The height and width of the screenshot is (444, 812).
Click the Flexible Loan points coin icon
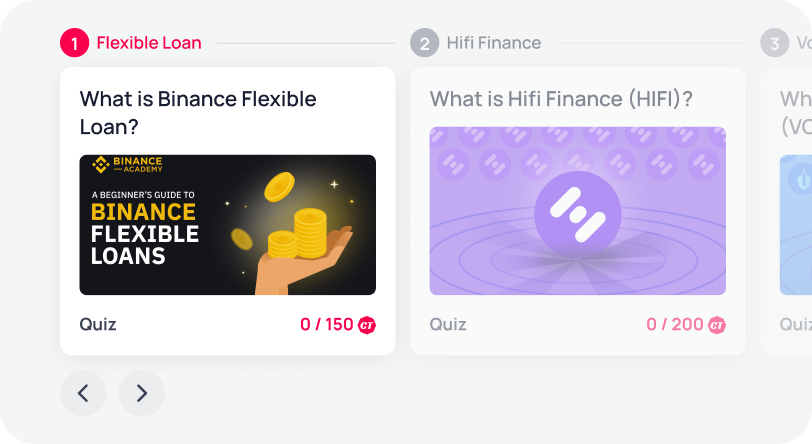click(367, 325)
